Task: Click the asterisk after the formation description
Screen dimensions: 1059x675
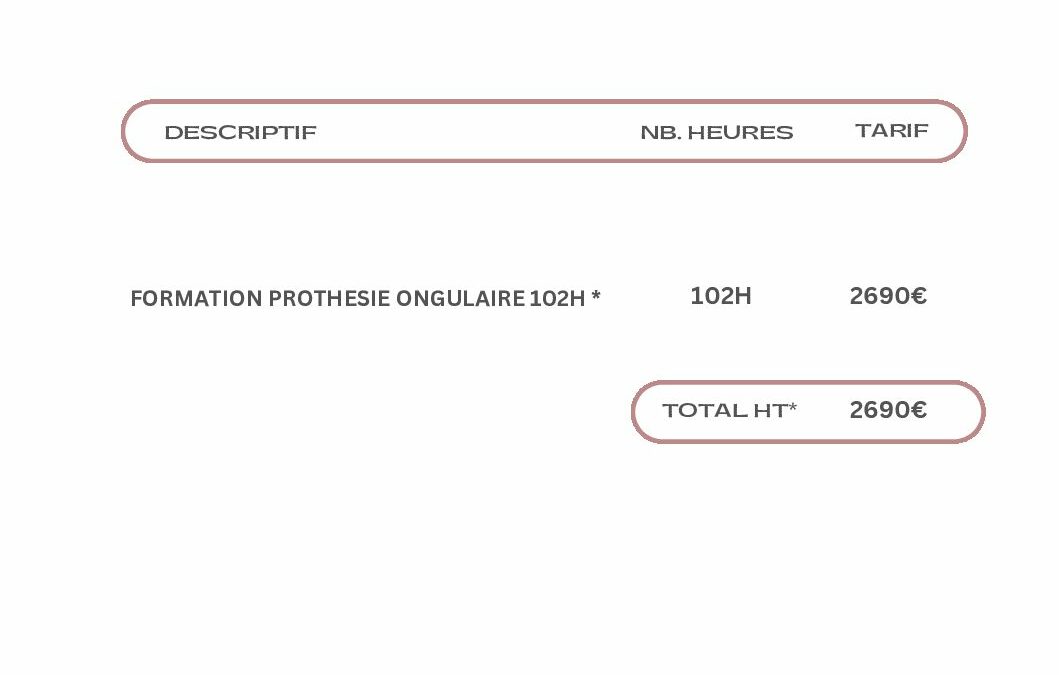Action: pyautogui.click(x=596, y=295)
